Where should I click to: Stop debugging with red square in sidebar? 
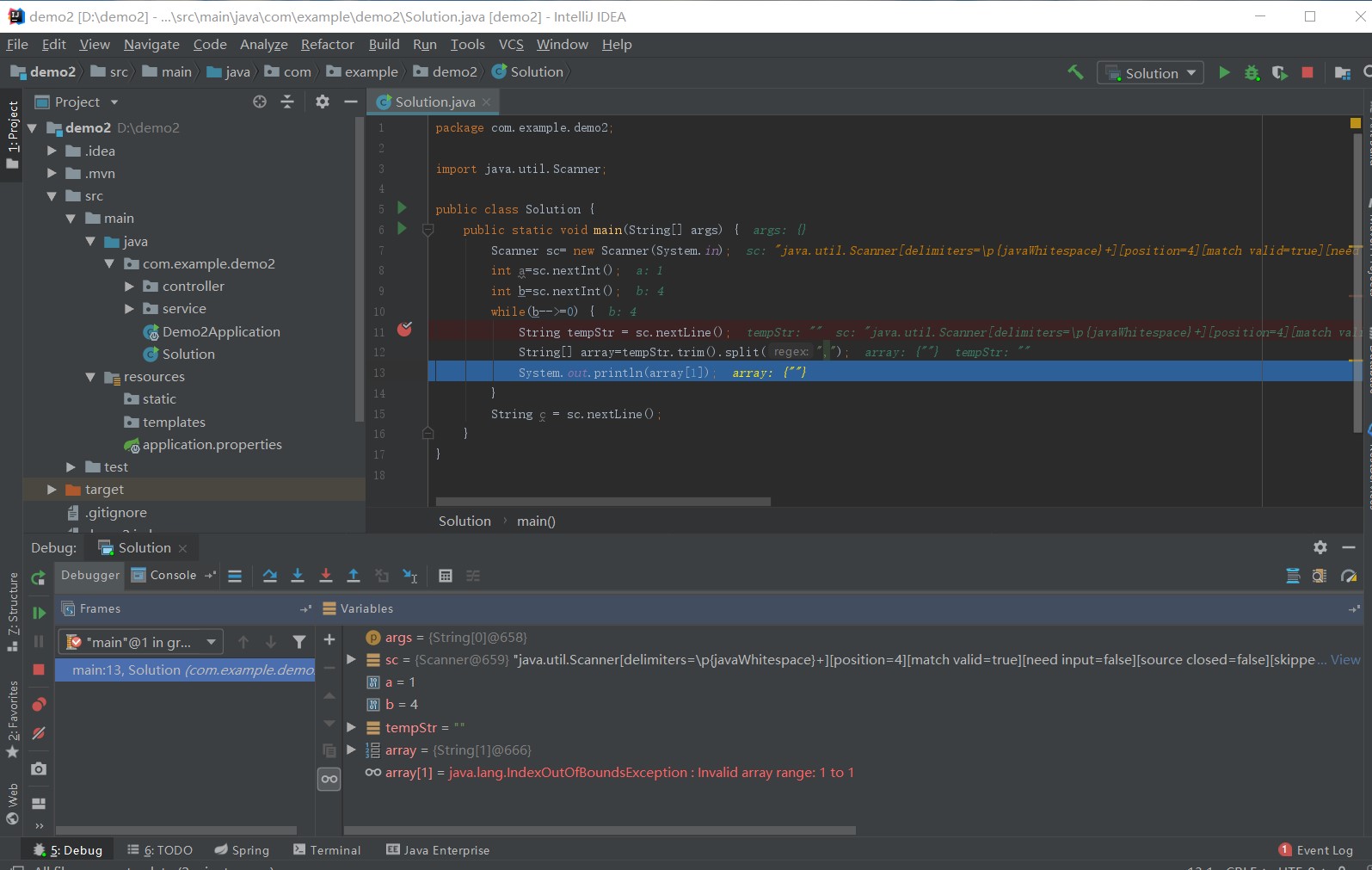click(39, 669)
